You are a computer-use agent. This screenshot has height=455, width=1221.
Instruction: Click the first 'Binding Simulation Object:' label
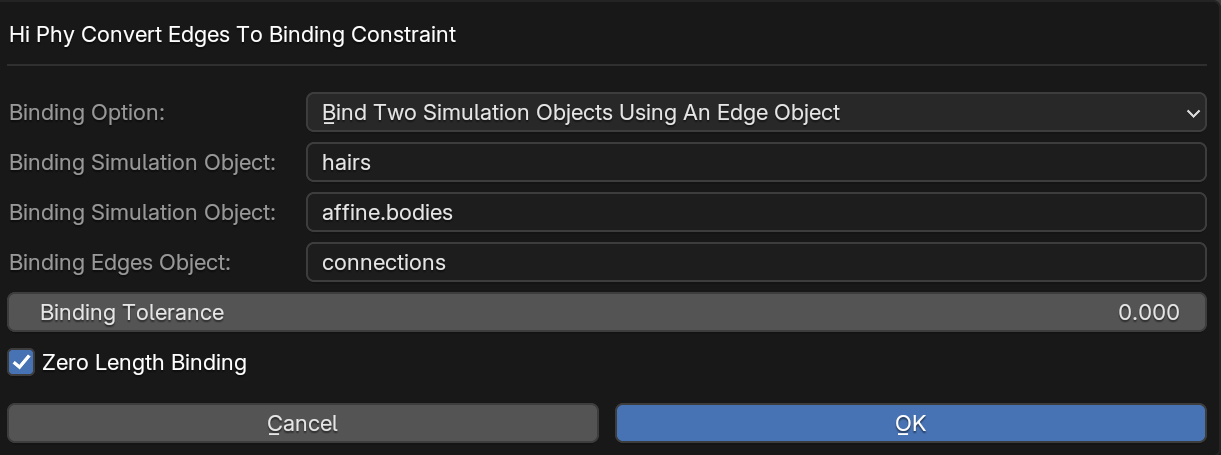pos(142,162)
